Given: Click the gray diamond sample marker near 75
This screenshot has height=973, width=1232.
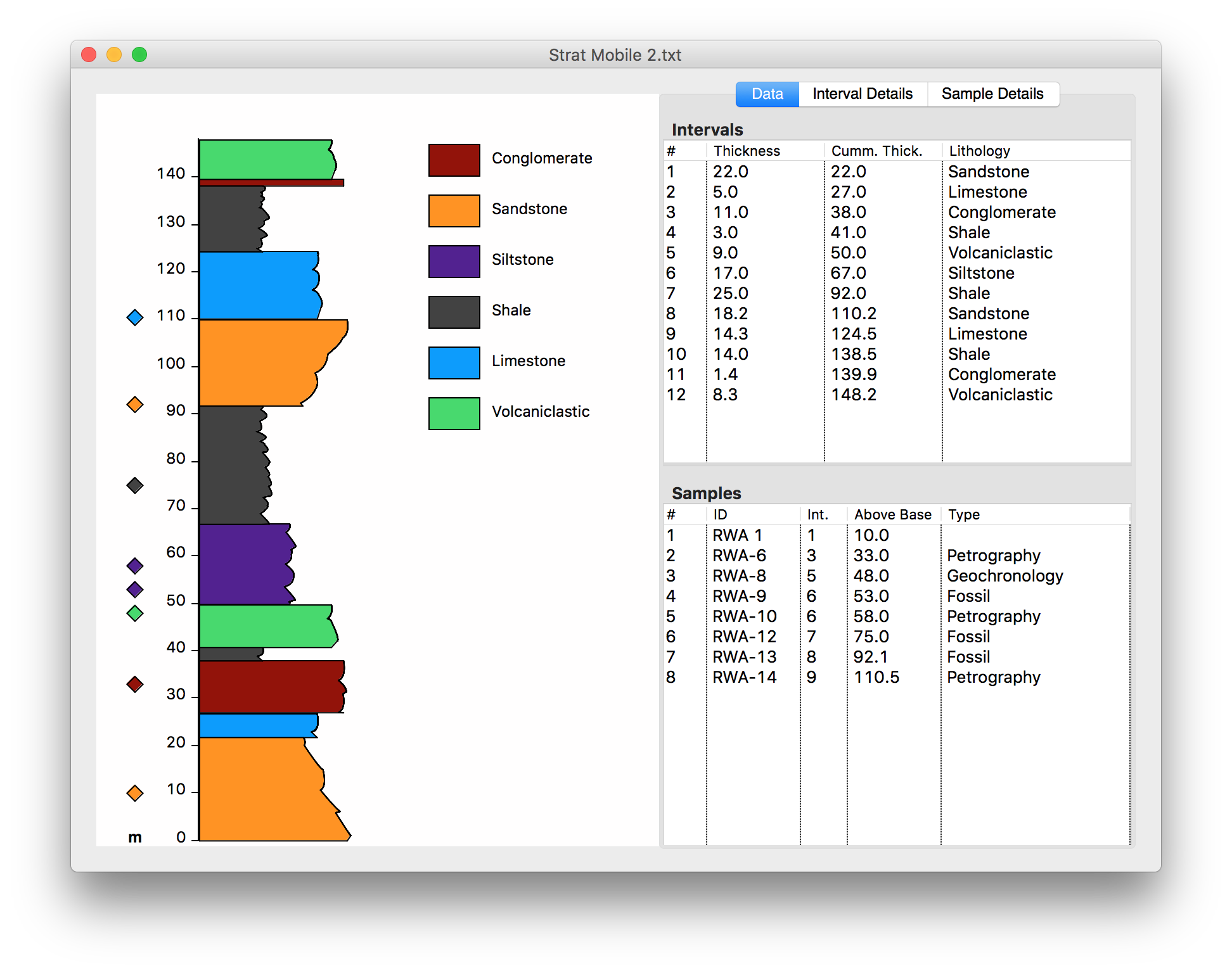Looking at the screenshot, I should 135,486.
